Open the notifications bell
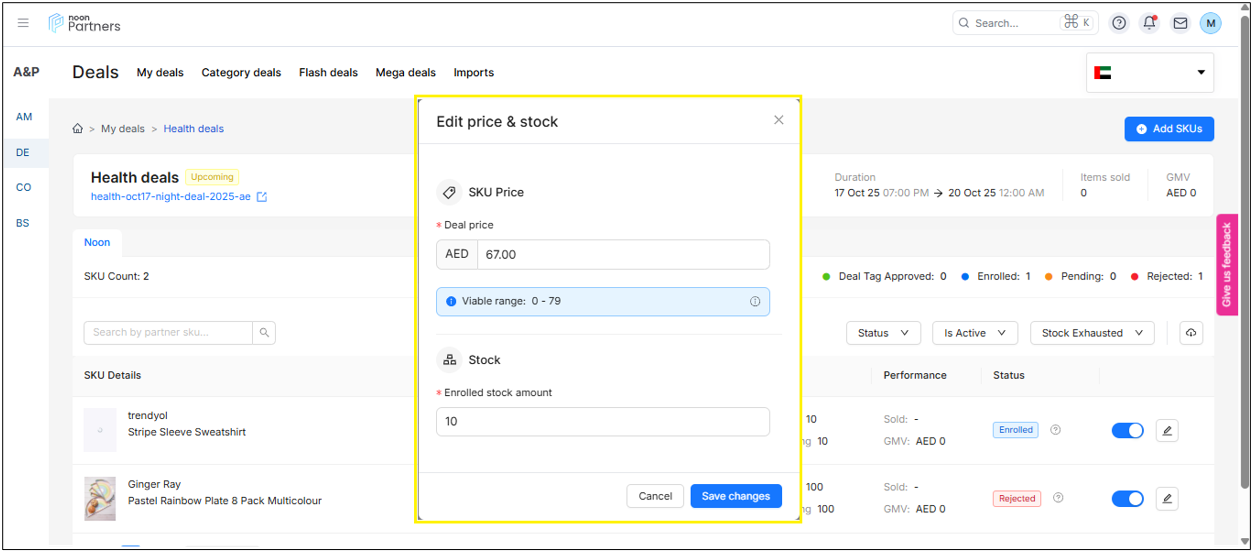This screenshot has width=1254, height=552. pos(1149,23)
